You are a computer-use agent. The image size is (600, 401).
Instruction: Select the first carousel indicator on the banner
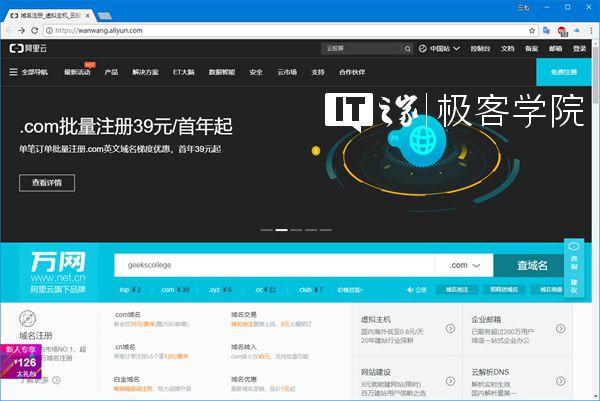267,230
